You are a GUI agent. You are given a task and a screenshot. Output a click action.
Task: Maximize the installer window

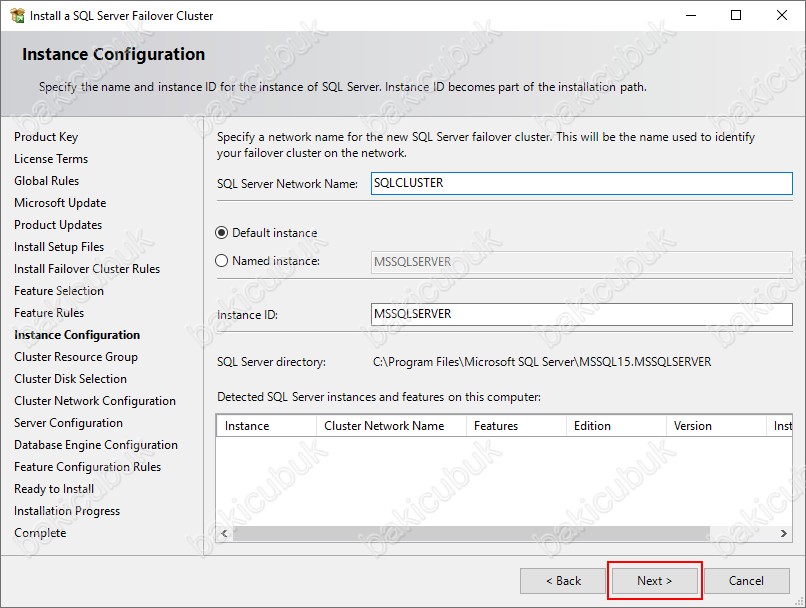point(736,15)
